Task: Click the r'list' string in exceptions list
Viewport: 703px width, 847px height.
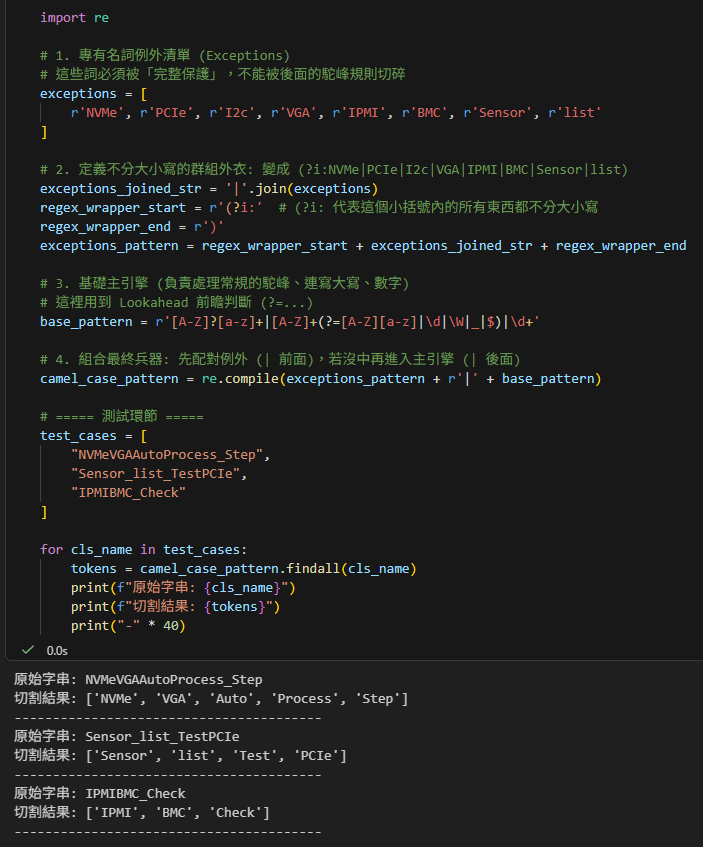Action: pyautogui.click(x=575, y=113)
